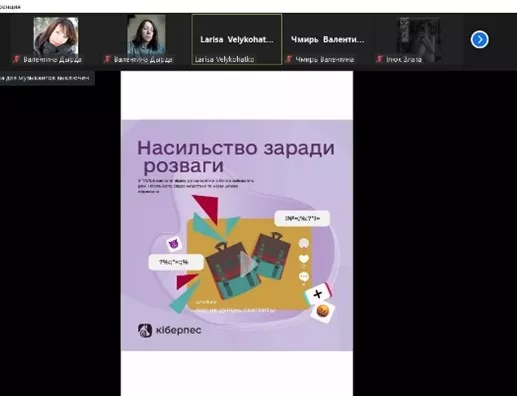Click muted mic icon beside Чмирь Валентина
Screen dimensions: 517x396
coord(289,59)
